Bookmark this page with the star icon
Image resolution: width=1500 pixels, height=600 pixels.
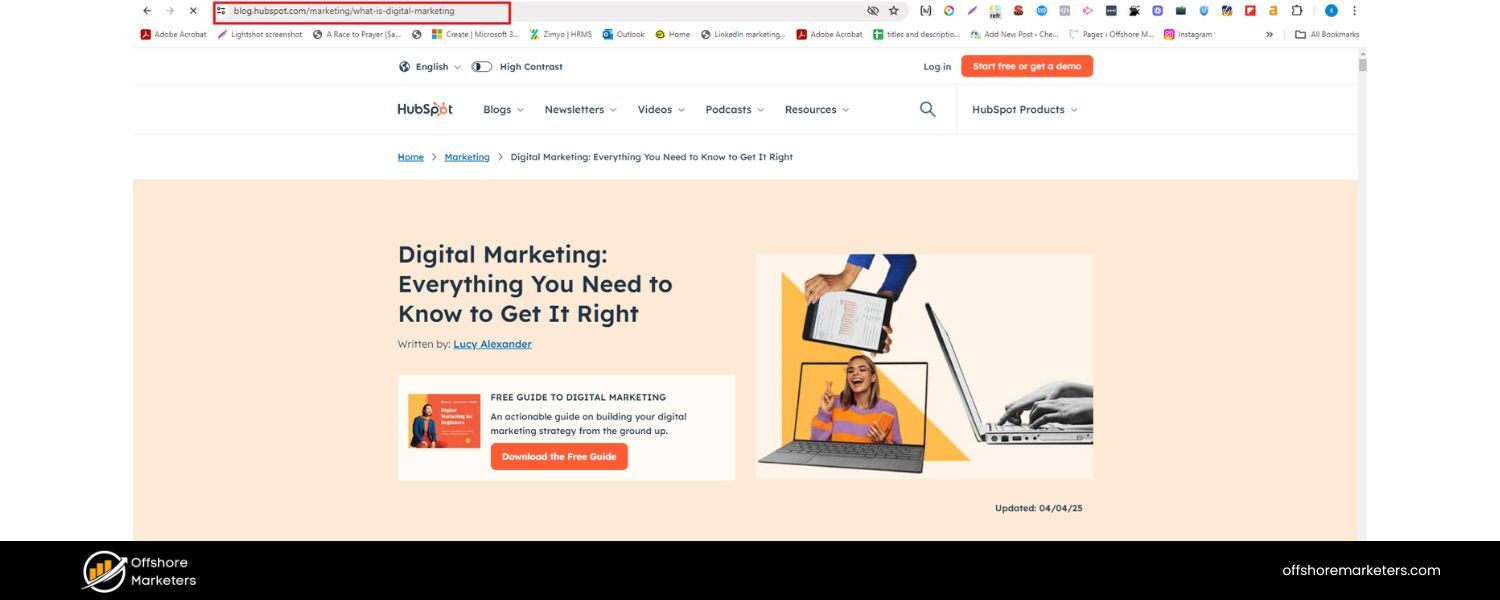[x=894, y=11]
